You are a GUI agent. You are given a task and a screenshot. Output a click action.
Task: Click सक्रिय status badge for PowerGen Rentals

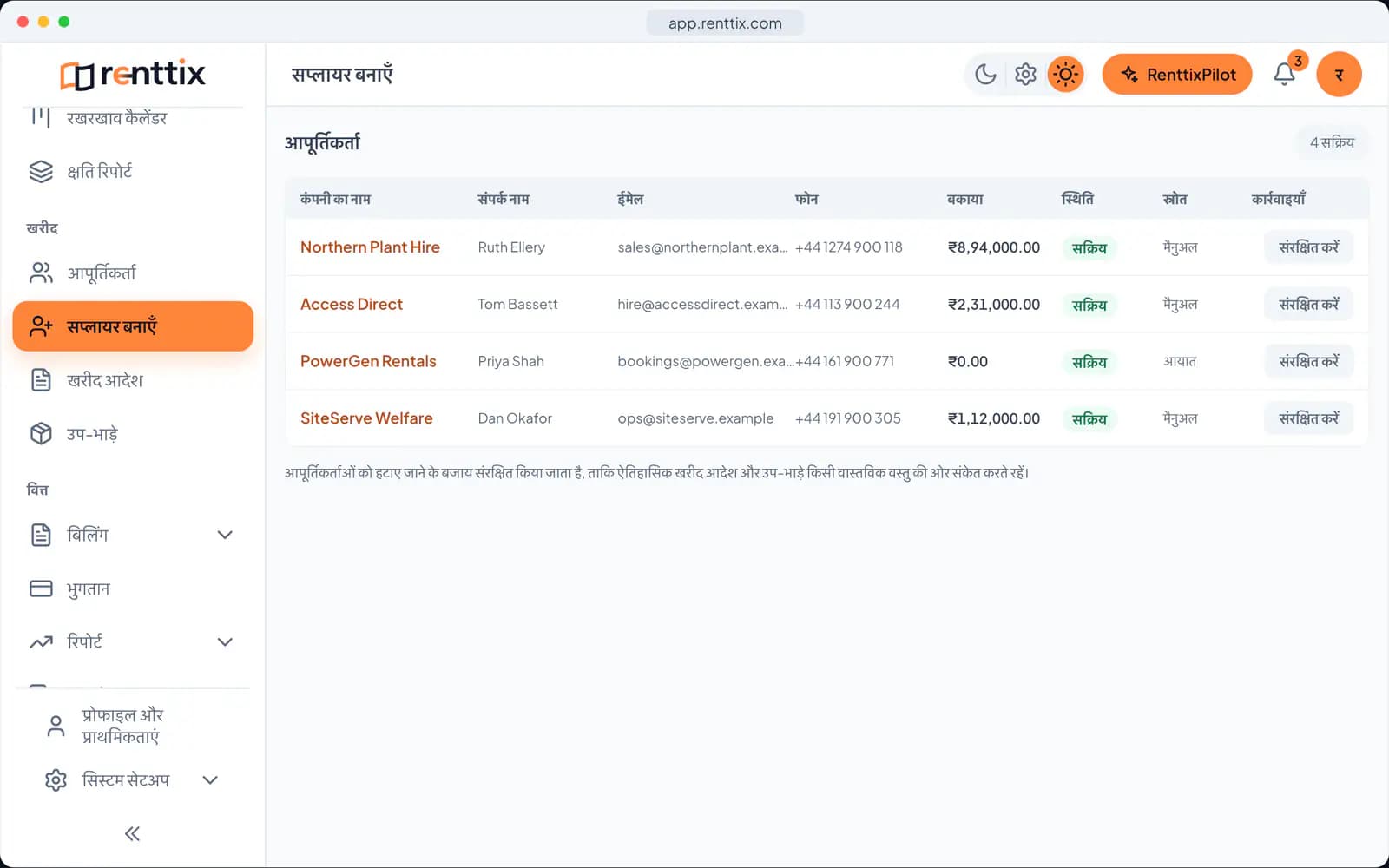tap(1089, 362)
